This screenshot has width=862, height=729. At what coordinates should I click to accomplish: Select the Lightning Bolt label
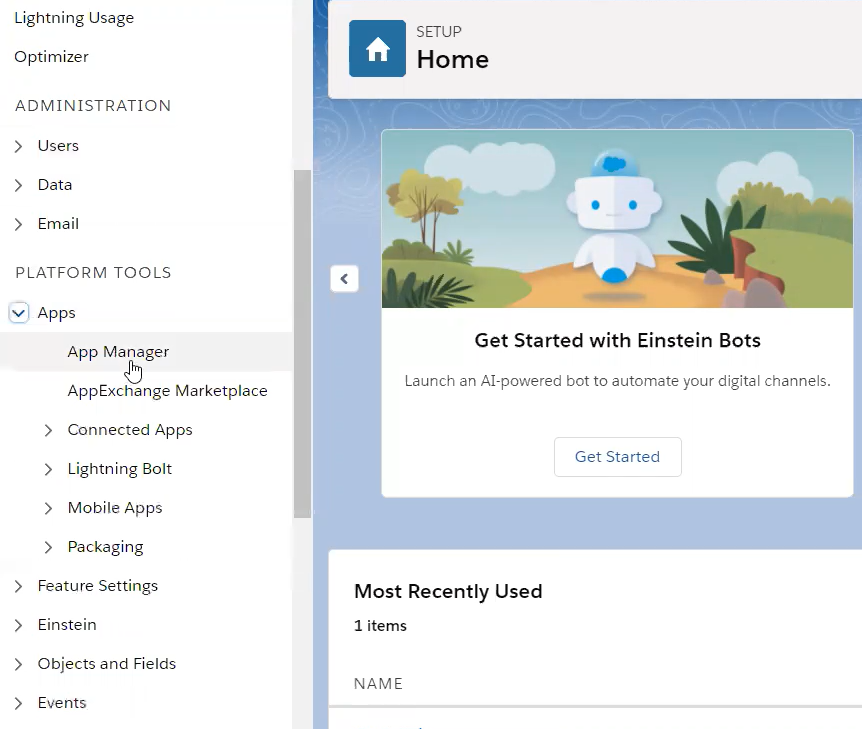click(119, 469)
